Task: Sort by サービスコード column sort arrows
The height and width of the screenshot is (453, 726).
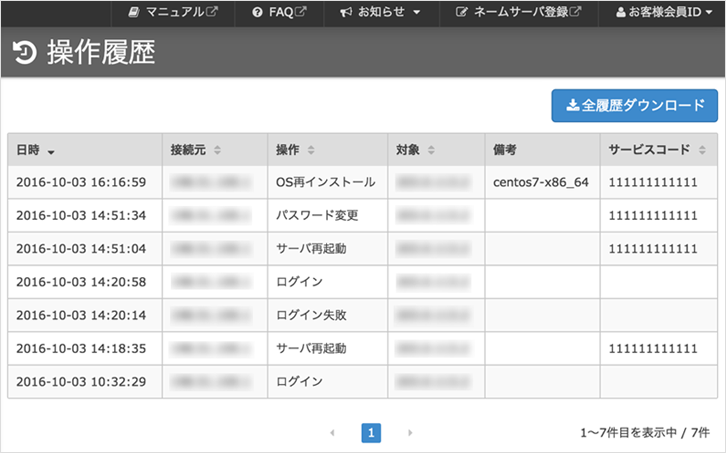Action: click(702, 150)
